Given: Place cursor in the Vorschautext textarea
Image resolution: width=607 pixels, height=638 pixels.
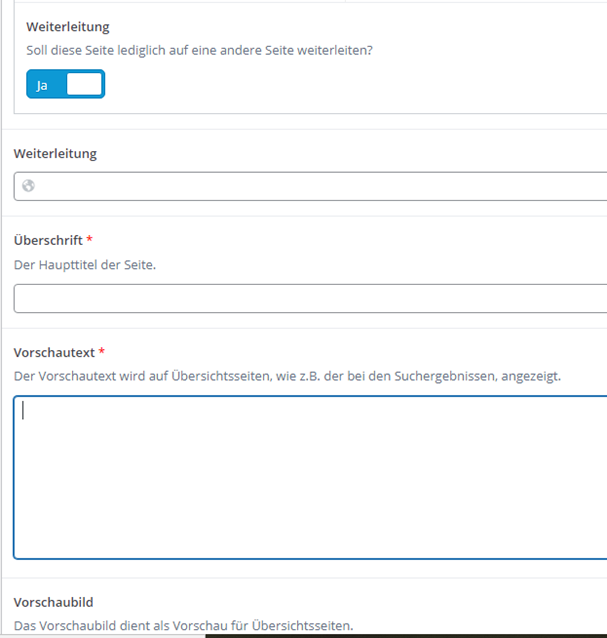Looking at the screenshot, I should (x=310, y=480).
